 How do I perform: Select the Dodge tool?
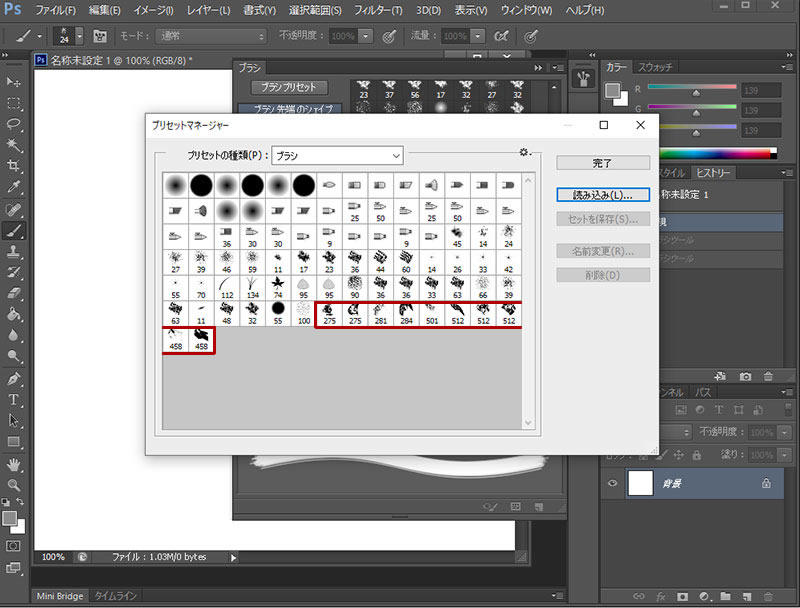[x=13, y=356]
